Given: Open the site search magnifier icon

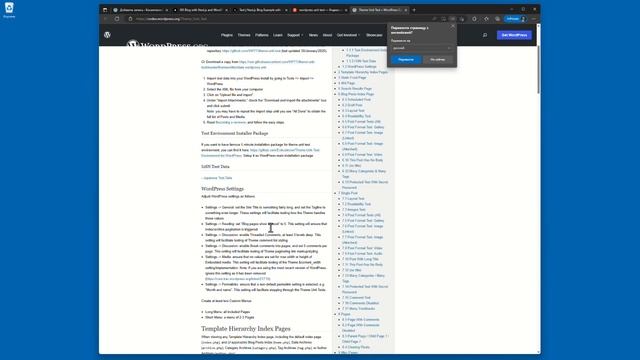Looking at the screenshot, I should click(485, 35).
